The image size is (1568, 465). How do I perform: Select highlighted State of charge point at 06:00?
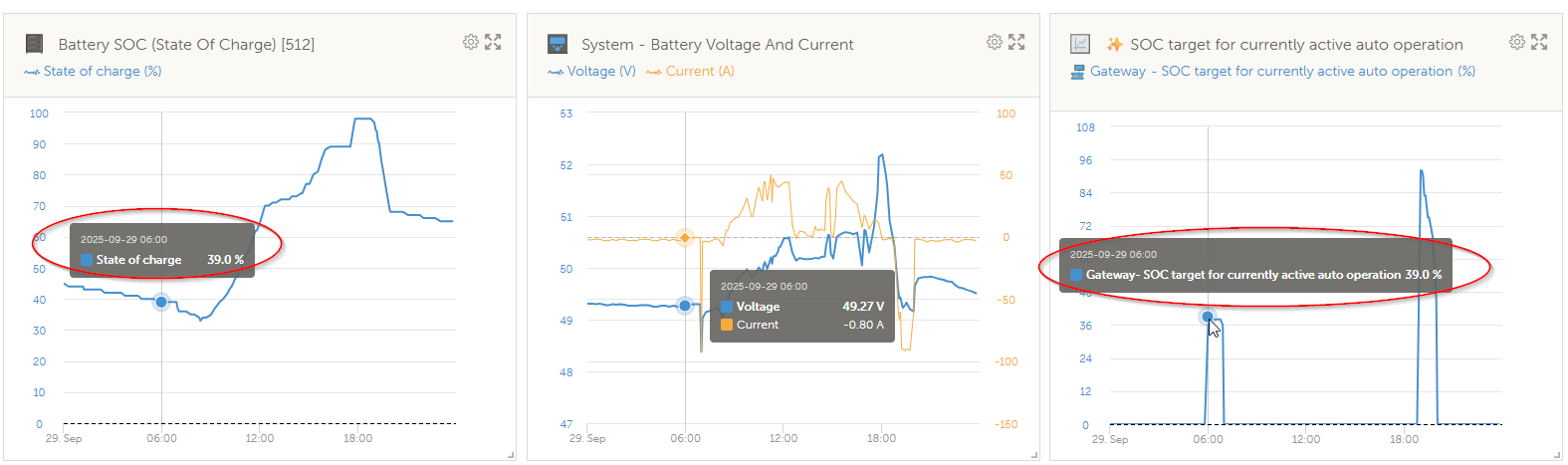coord(161,302)
